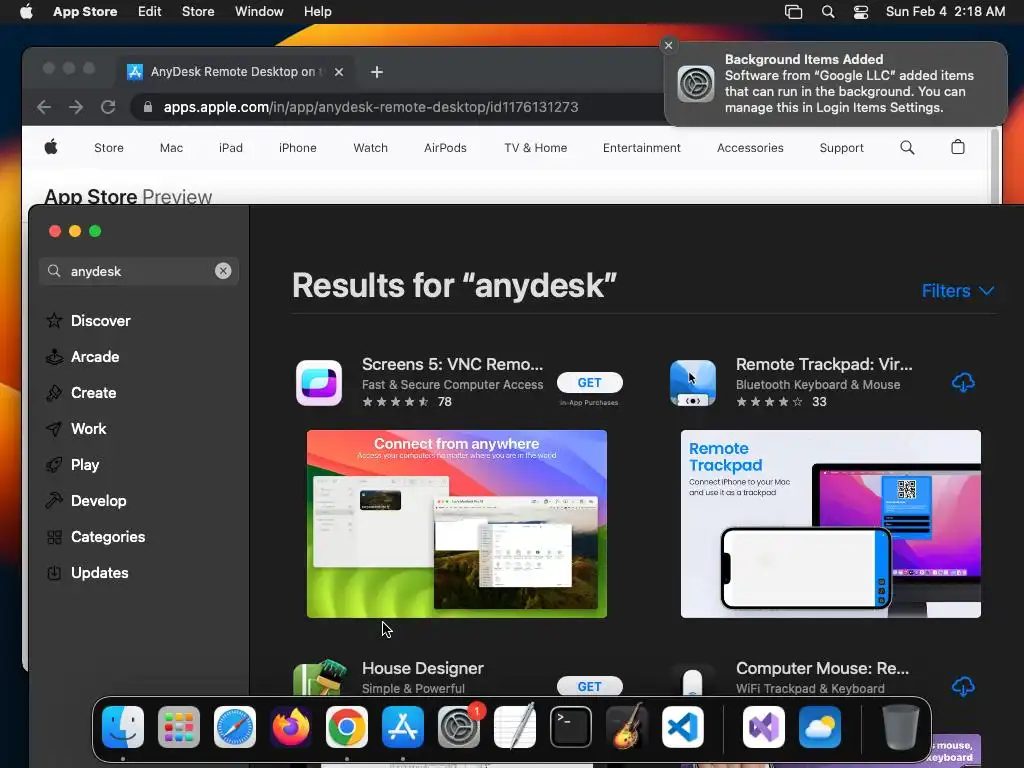Viewport: 1024px width, 768px height.
Task: Open Computer Mouse: Re... title
Action: [x=822, y=668]
